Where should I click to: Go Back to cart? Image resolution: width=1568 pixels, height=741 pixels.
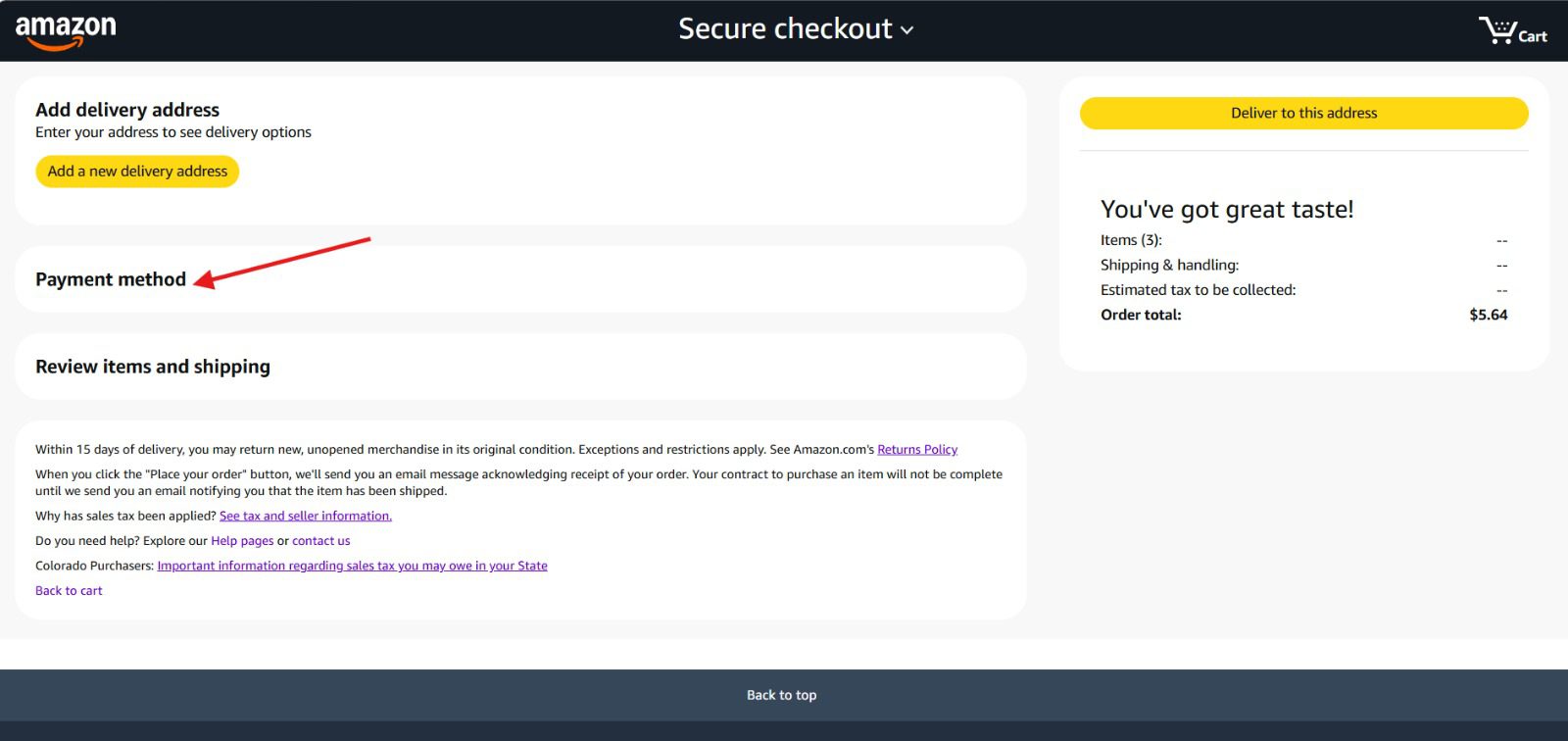[x=69, y=590]
